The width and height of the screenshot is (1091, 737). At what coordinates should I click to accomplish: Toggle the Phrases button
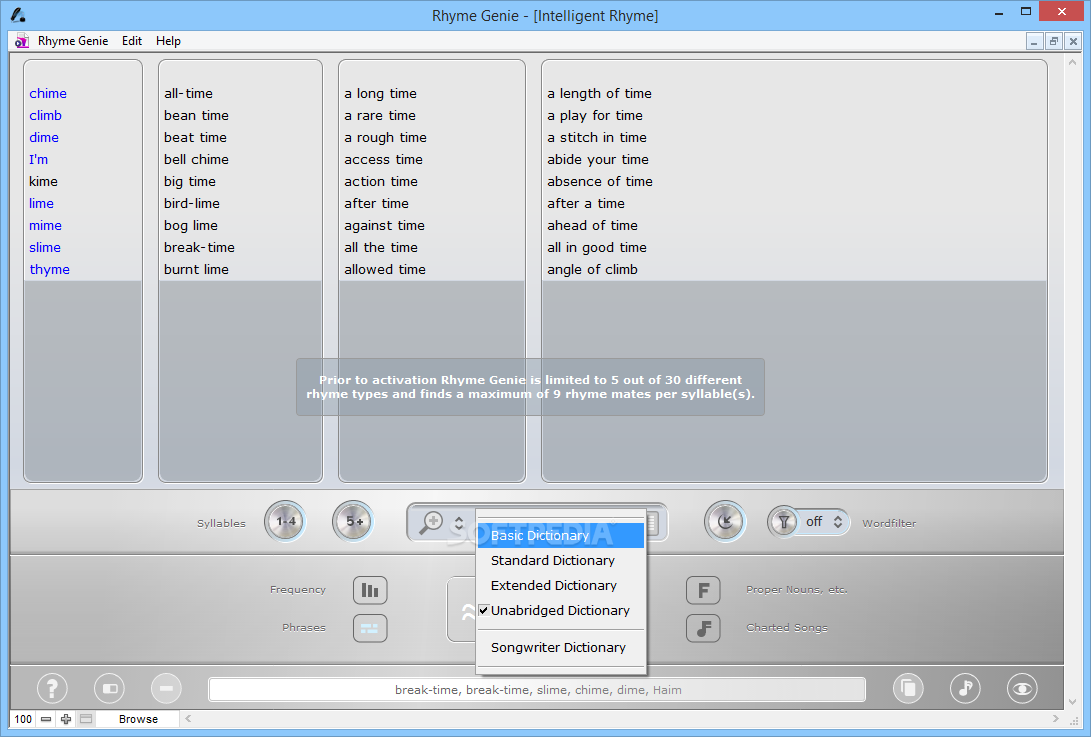pyautogui.click(x=370, y=628)
